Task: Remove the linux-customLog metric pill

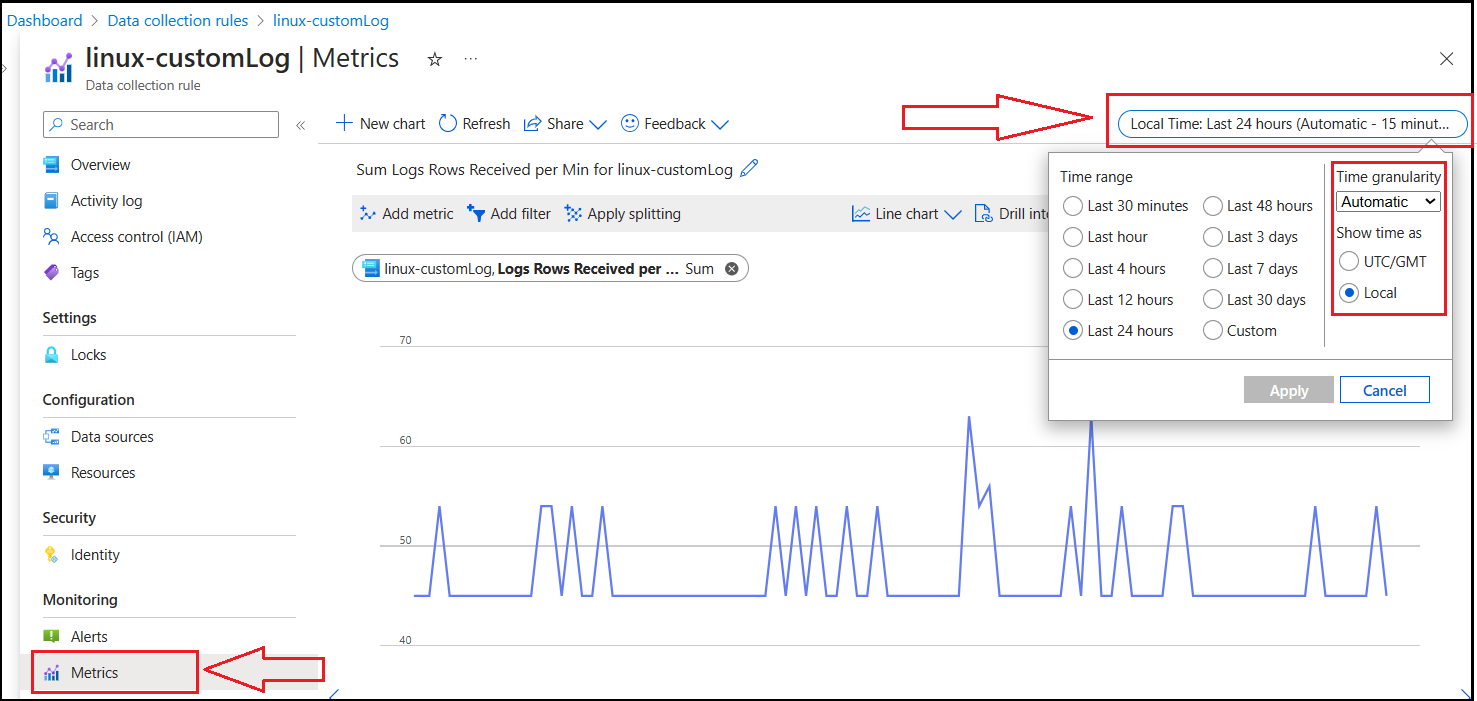Action: point(731,269)
